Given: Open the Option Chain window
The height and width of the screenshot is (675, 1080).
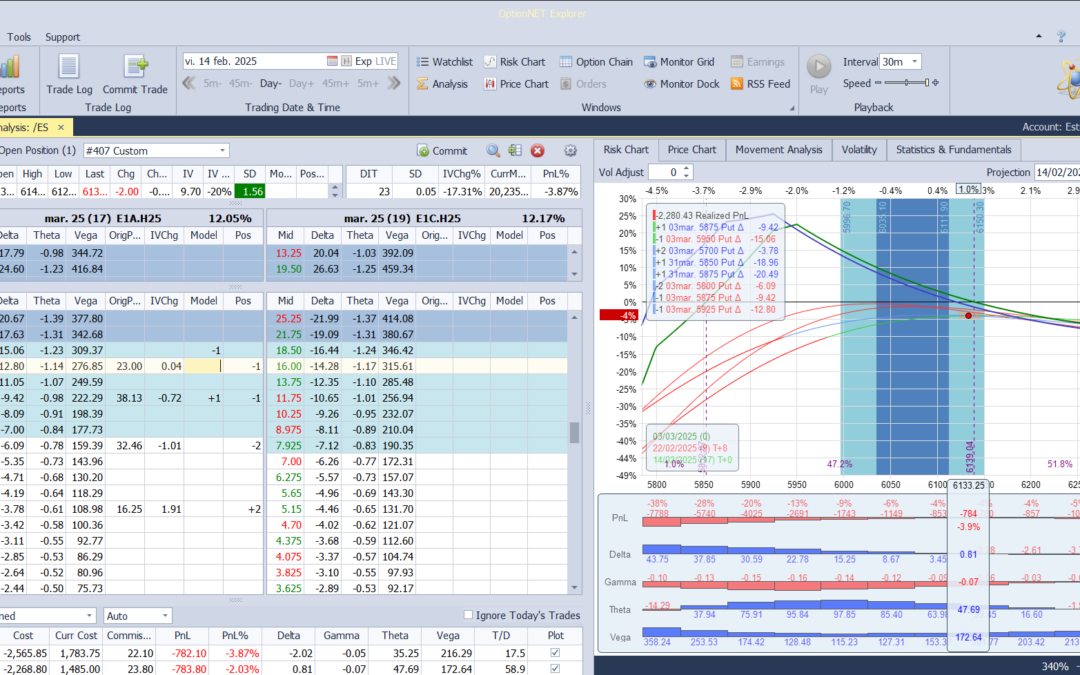Looking at the screenshot, I should 596,62.
